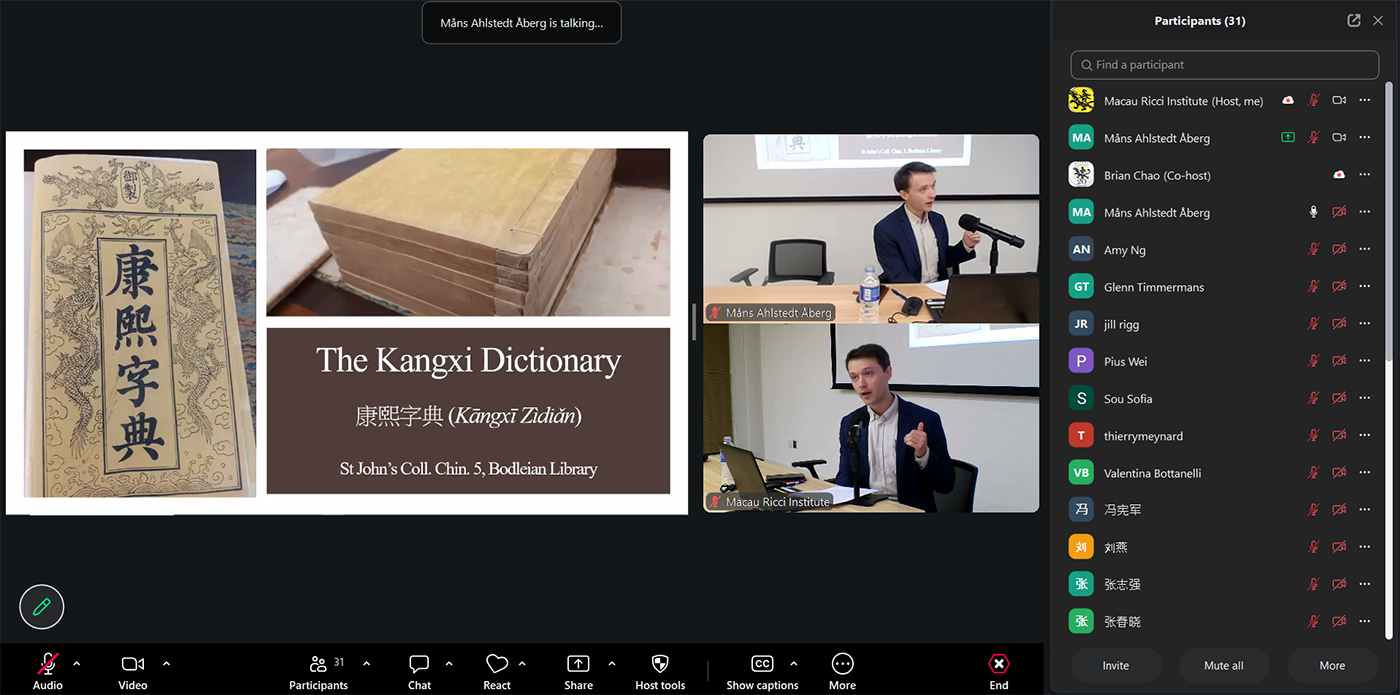Click Brian Chao's recording indicator icon

[1339, 175]
